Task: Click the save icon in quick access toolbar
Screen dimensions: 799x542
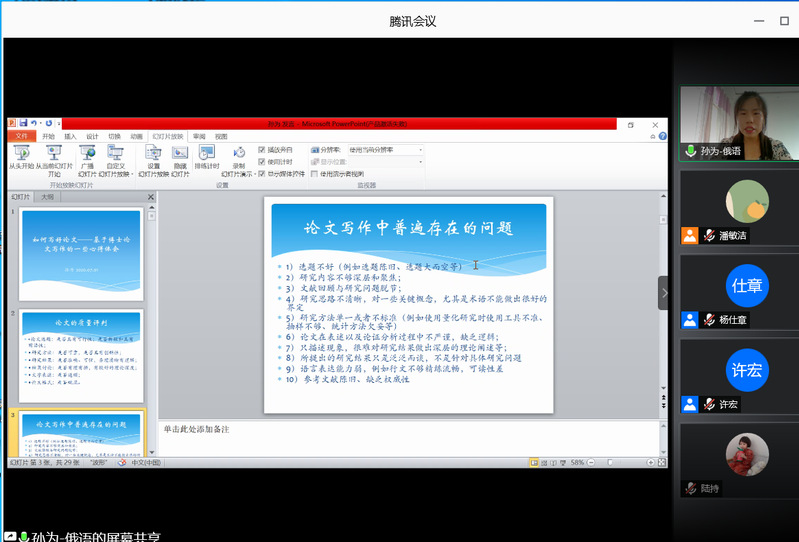Action: click(x=21, y=123)
